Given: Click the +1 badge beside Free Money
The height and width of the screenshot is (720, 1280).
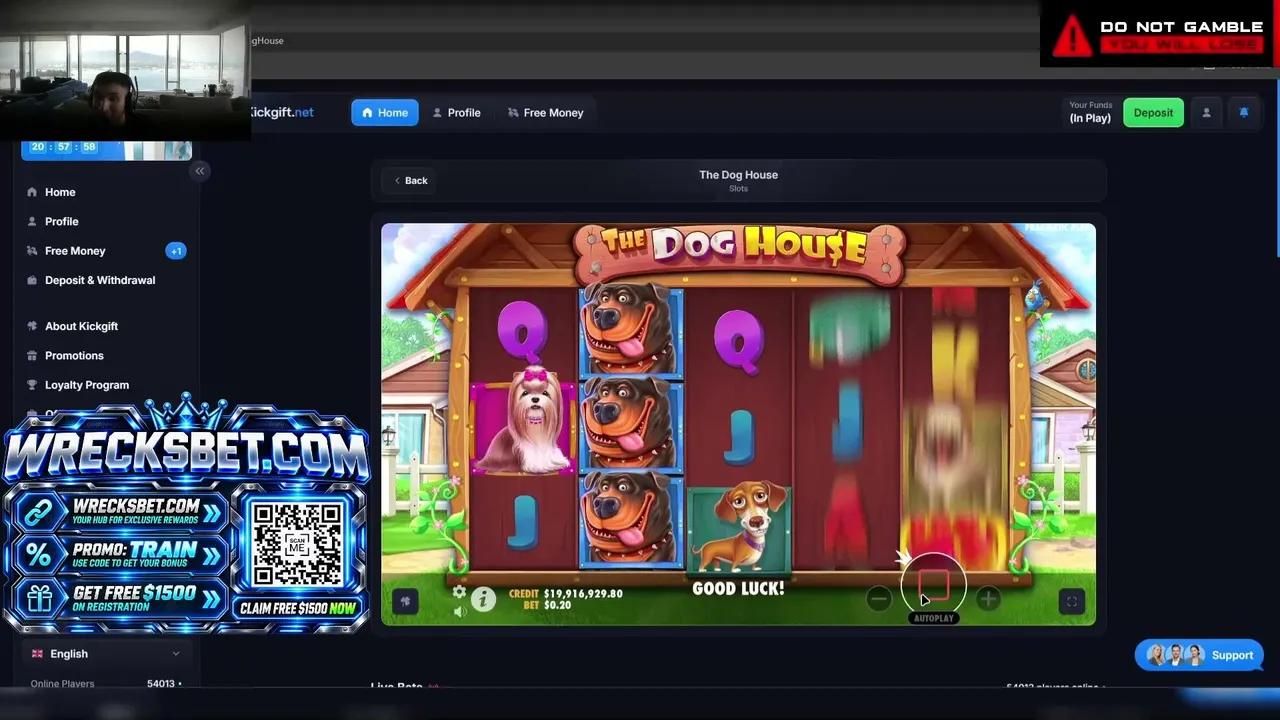Looking at the screenshot, I should (x=176, y=251).
